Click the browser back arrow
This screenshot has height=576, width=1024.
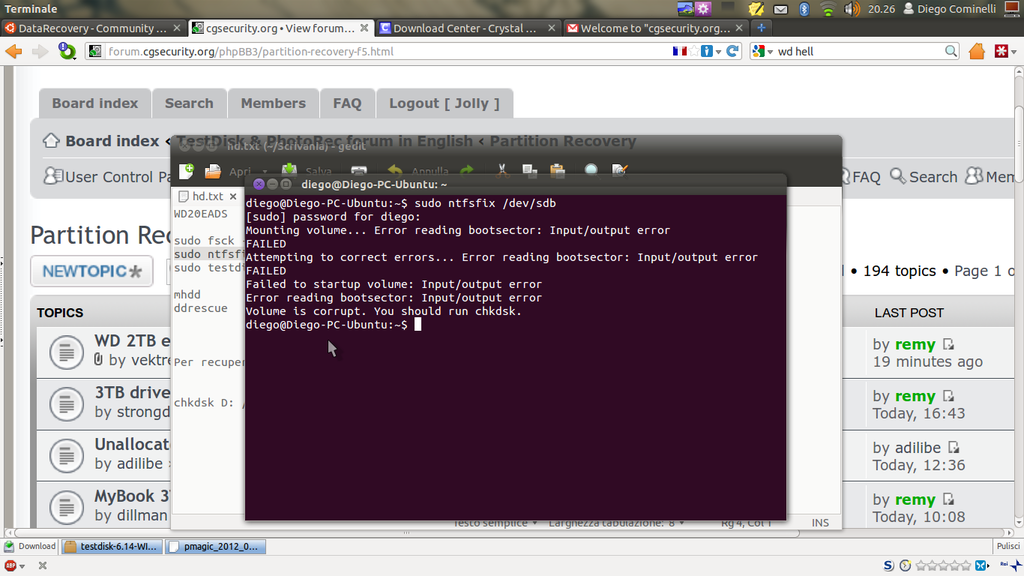click(x=15, y=50)
